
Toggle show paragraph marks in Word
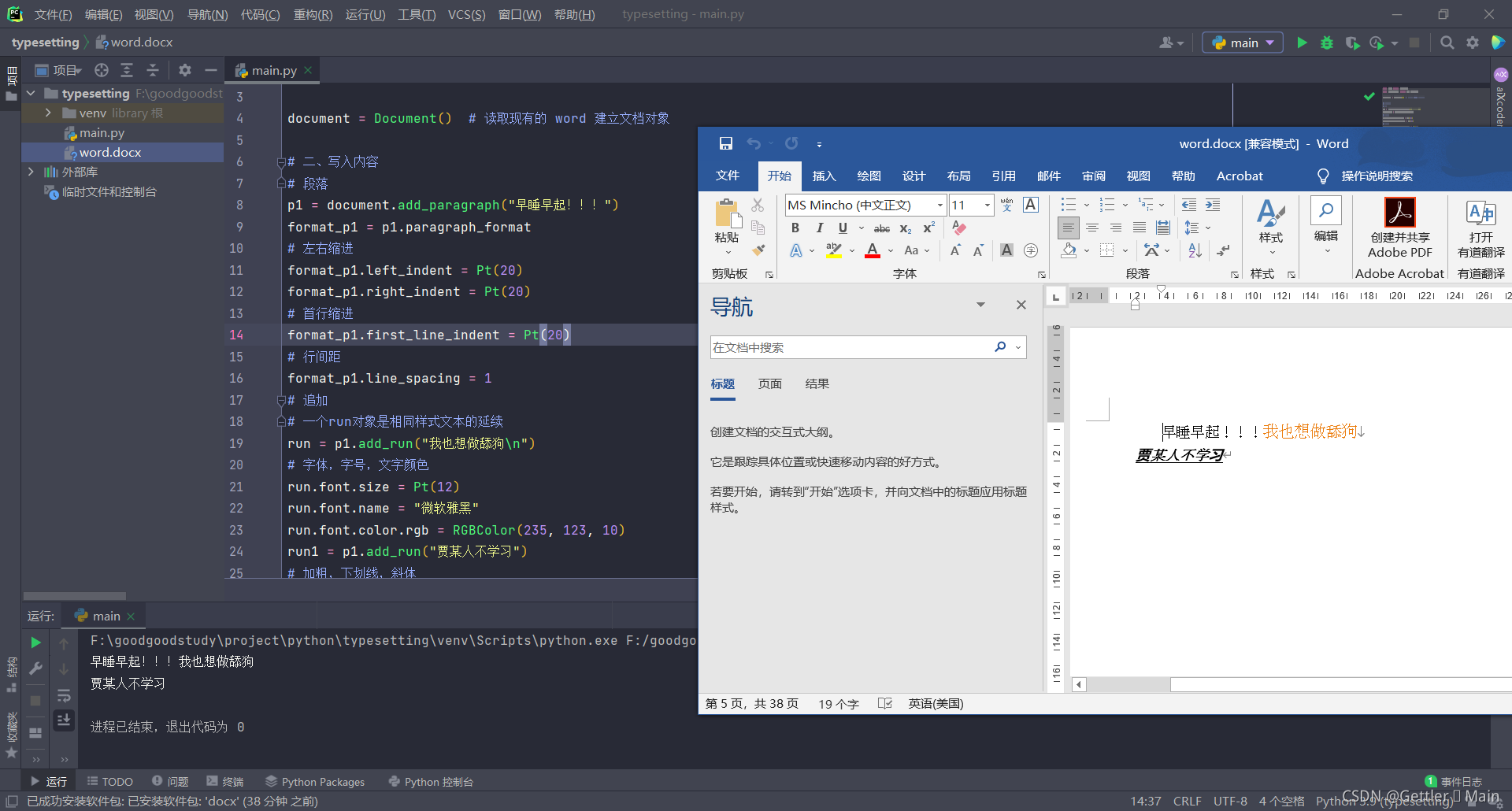pos(1223,250)
